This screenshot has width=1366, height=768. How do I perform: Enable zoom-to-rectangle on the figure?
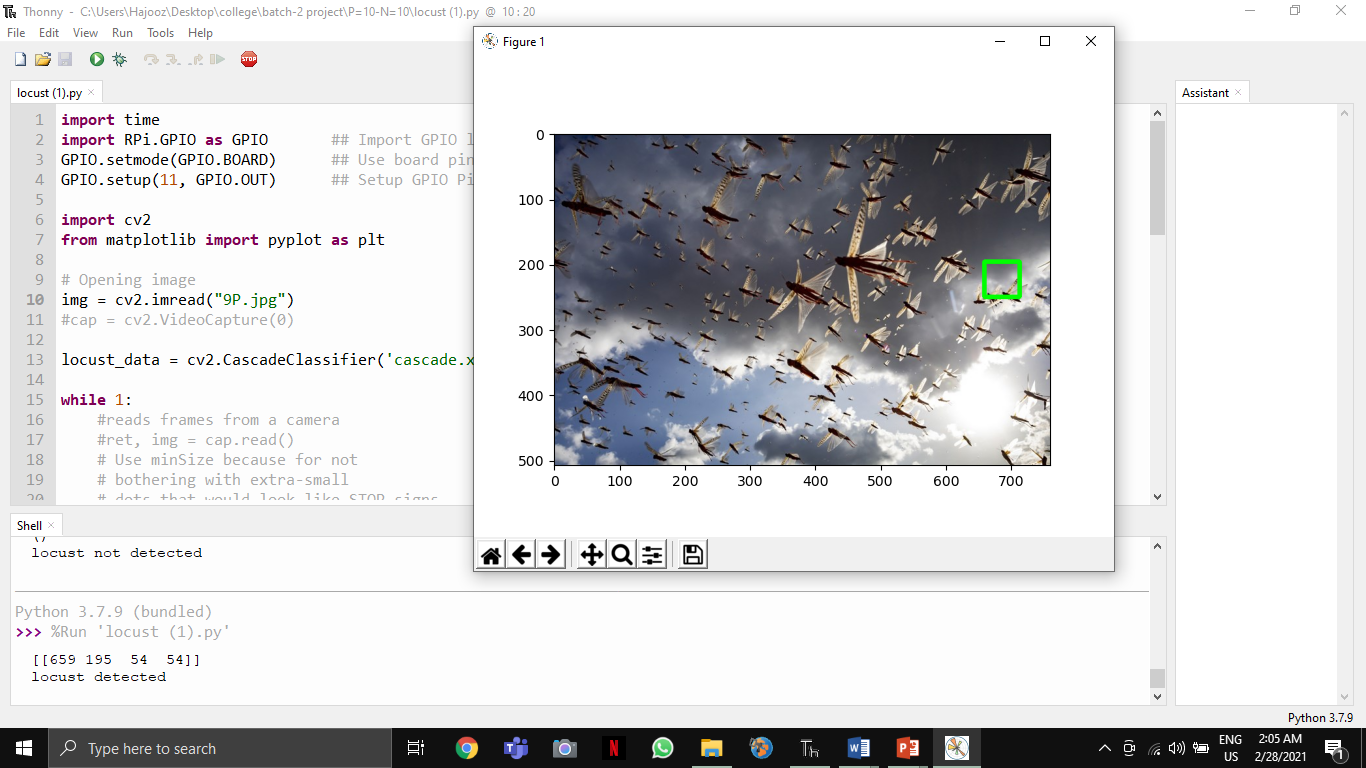pyautogui.click(x=621, y=554)
